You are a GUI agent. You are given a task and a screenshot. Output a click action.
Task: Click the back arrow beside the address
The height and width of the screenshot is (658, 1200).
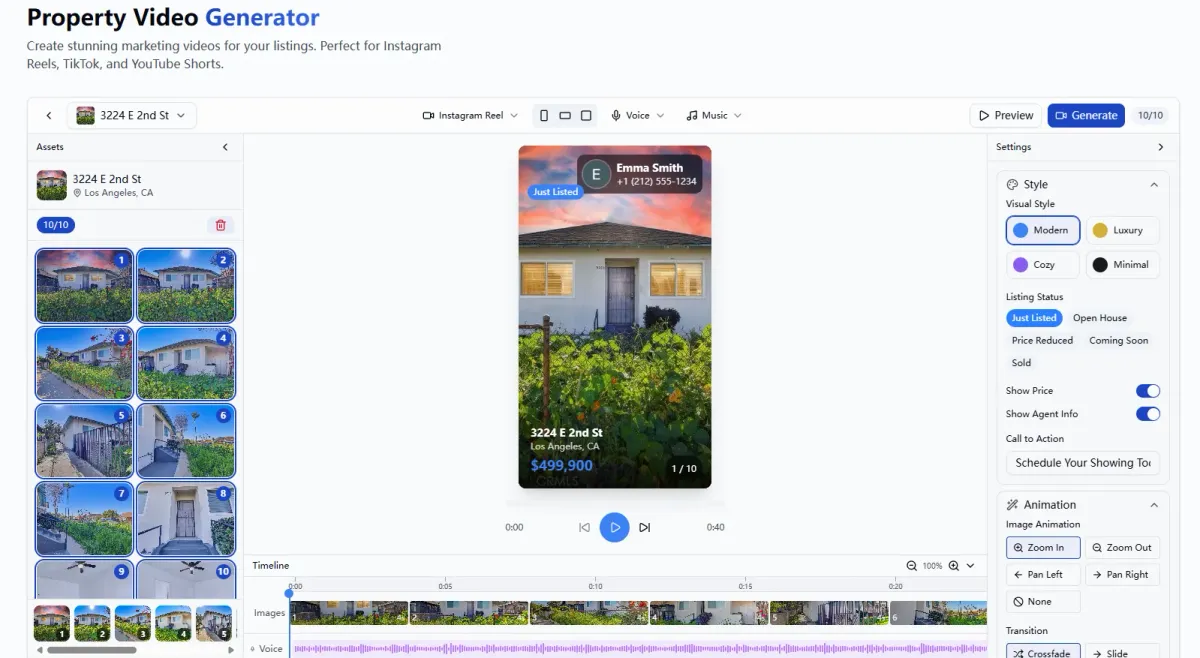(49, 116)
